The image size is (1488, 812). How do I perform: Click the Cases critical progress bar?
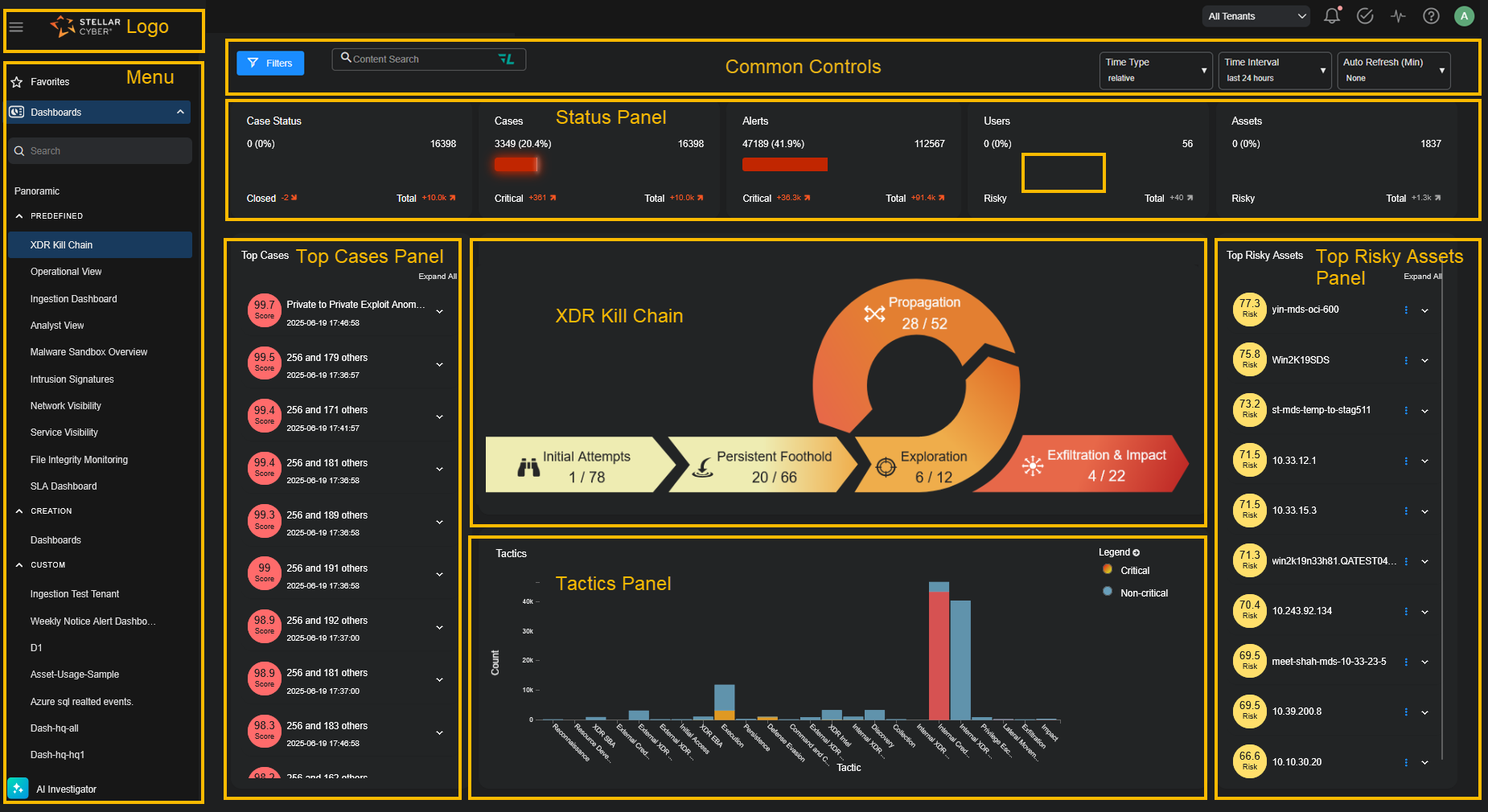(x=517, y=164)
